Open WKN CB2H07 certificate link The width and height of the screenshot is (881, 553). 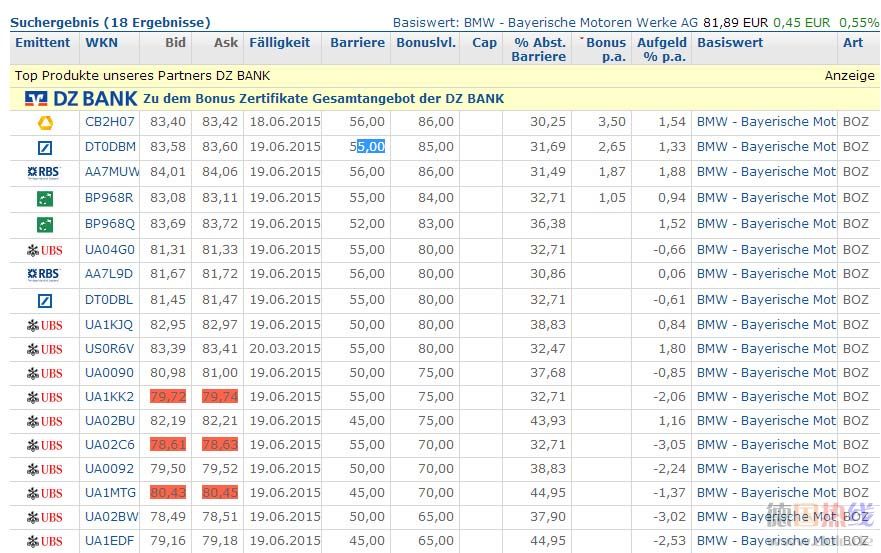tap(110, 122)
